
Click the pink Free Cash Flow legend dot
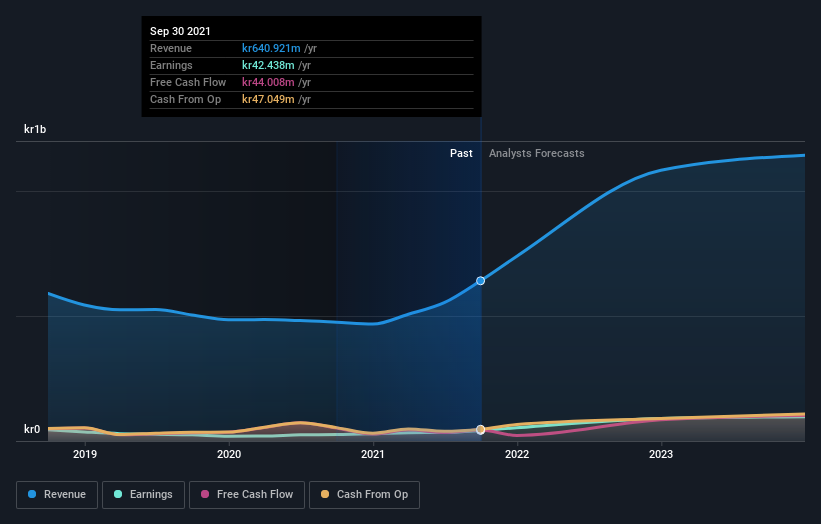pos(205,494)
